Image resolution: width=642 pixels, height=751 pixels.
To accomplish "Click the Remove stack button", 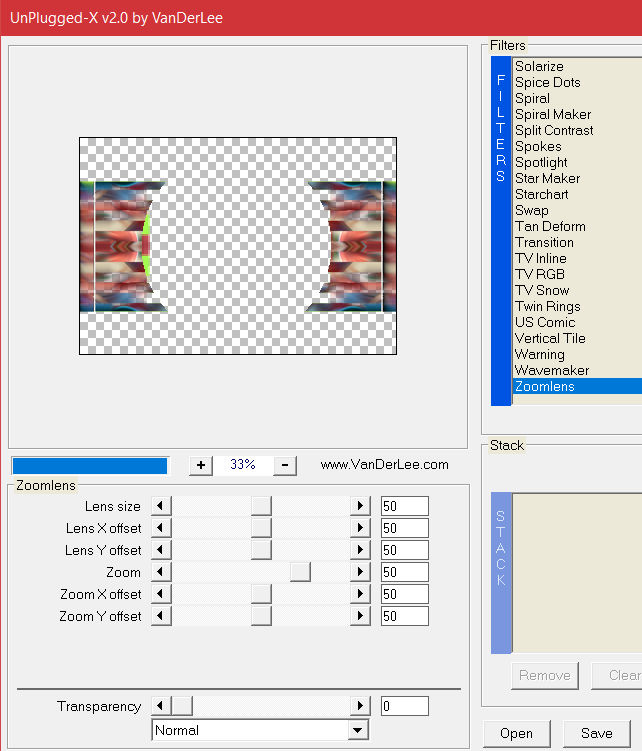I will 545,675.
